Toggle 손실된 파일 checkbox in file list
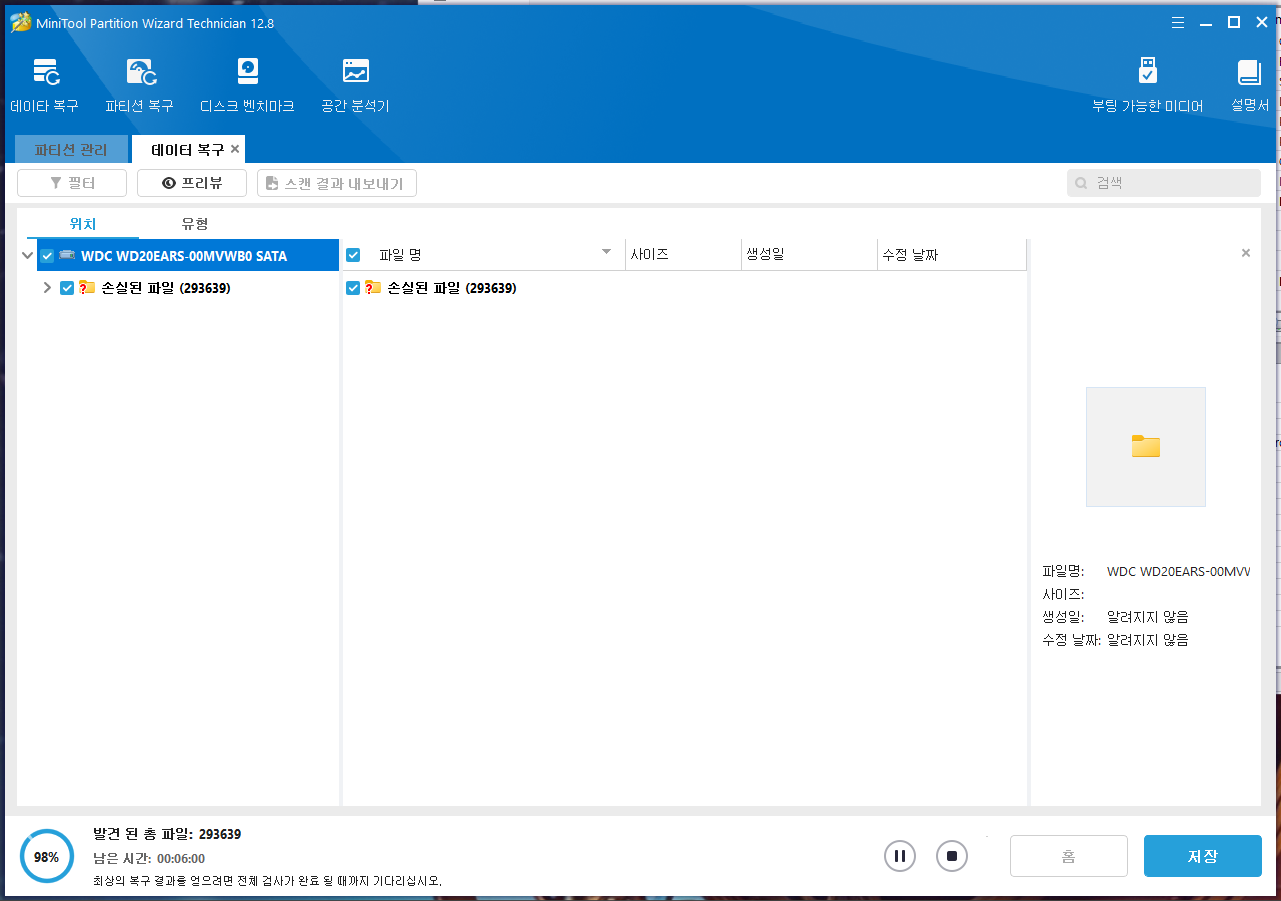The width and height of the screenshot is (1281, 901). pos(353,288)
